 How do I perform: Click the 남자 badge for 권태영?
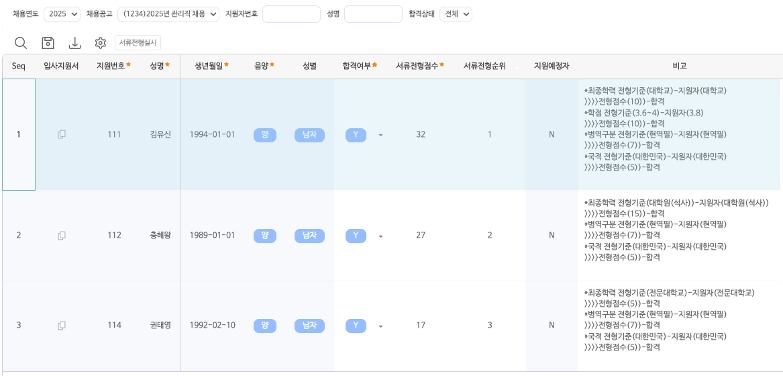coord(310,326)
